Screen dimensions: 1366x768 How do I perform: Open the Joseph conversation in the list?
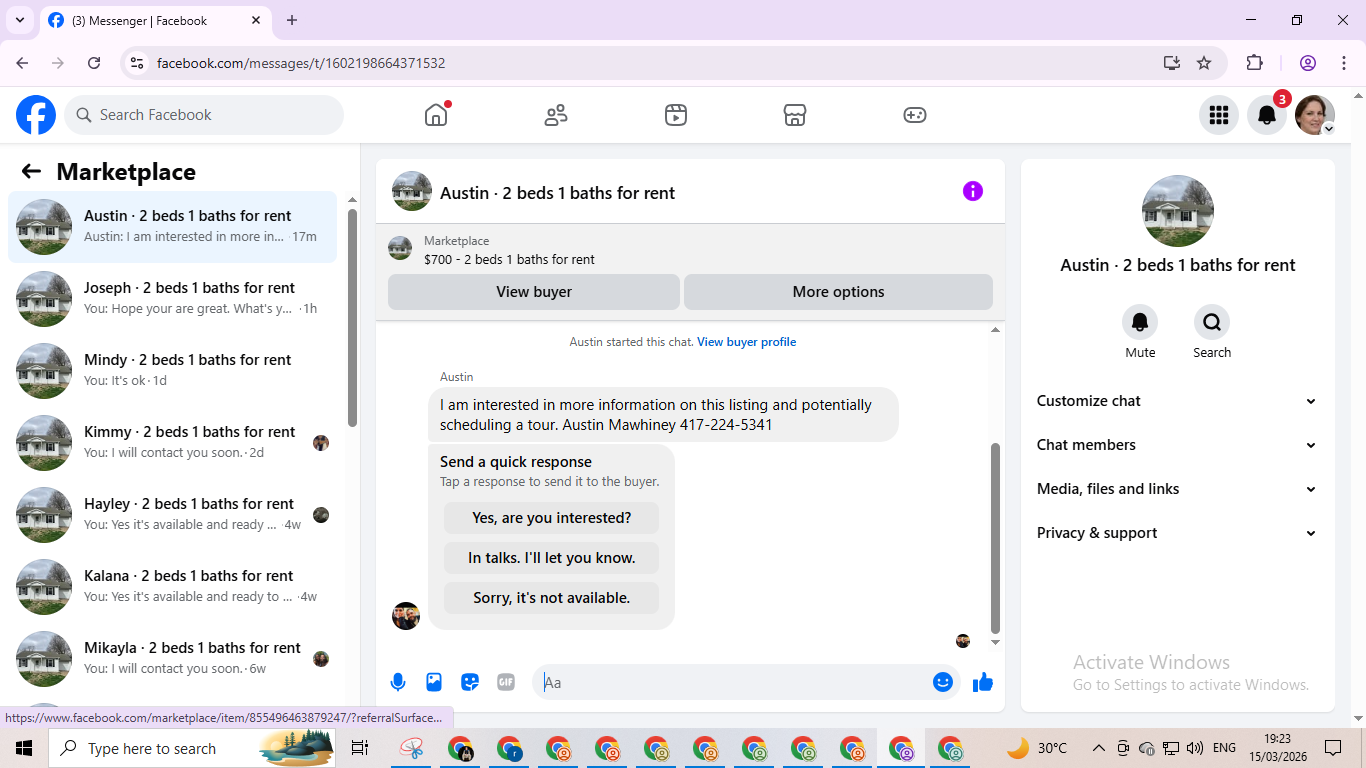click(173, 299)
